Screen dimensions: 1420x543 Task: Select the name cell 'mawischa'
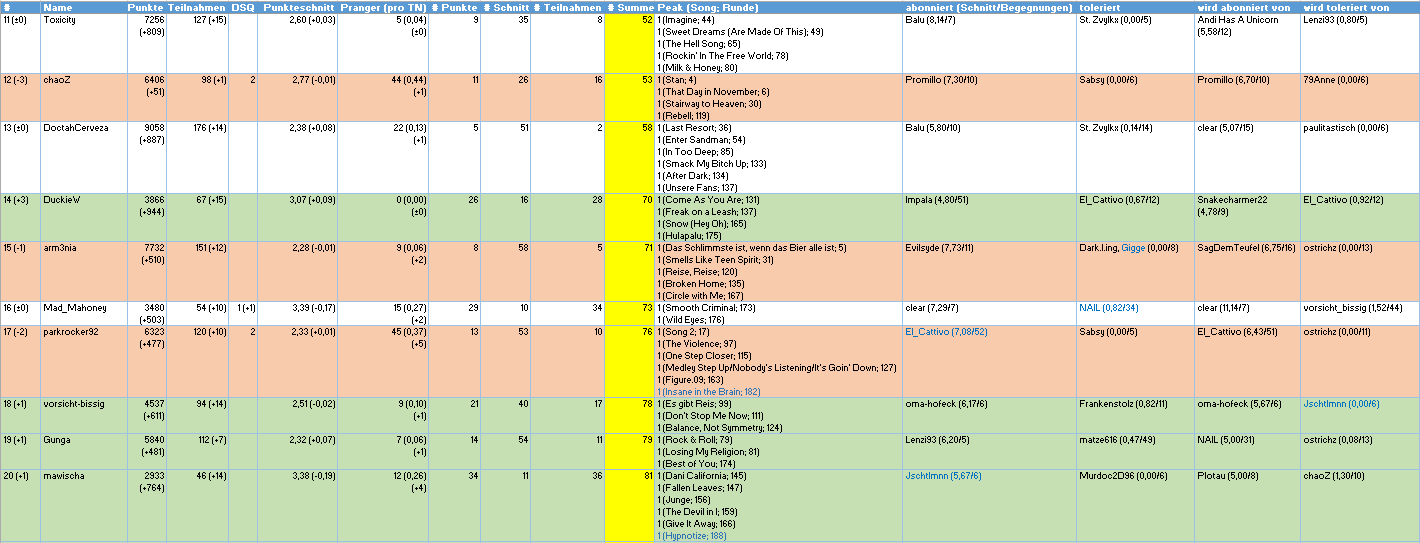click(x=83, y=505)
